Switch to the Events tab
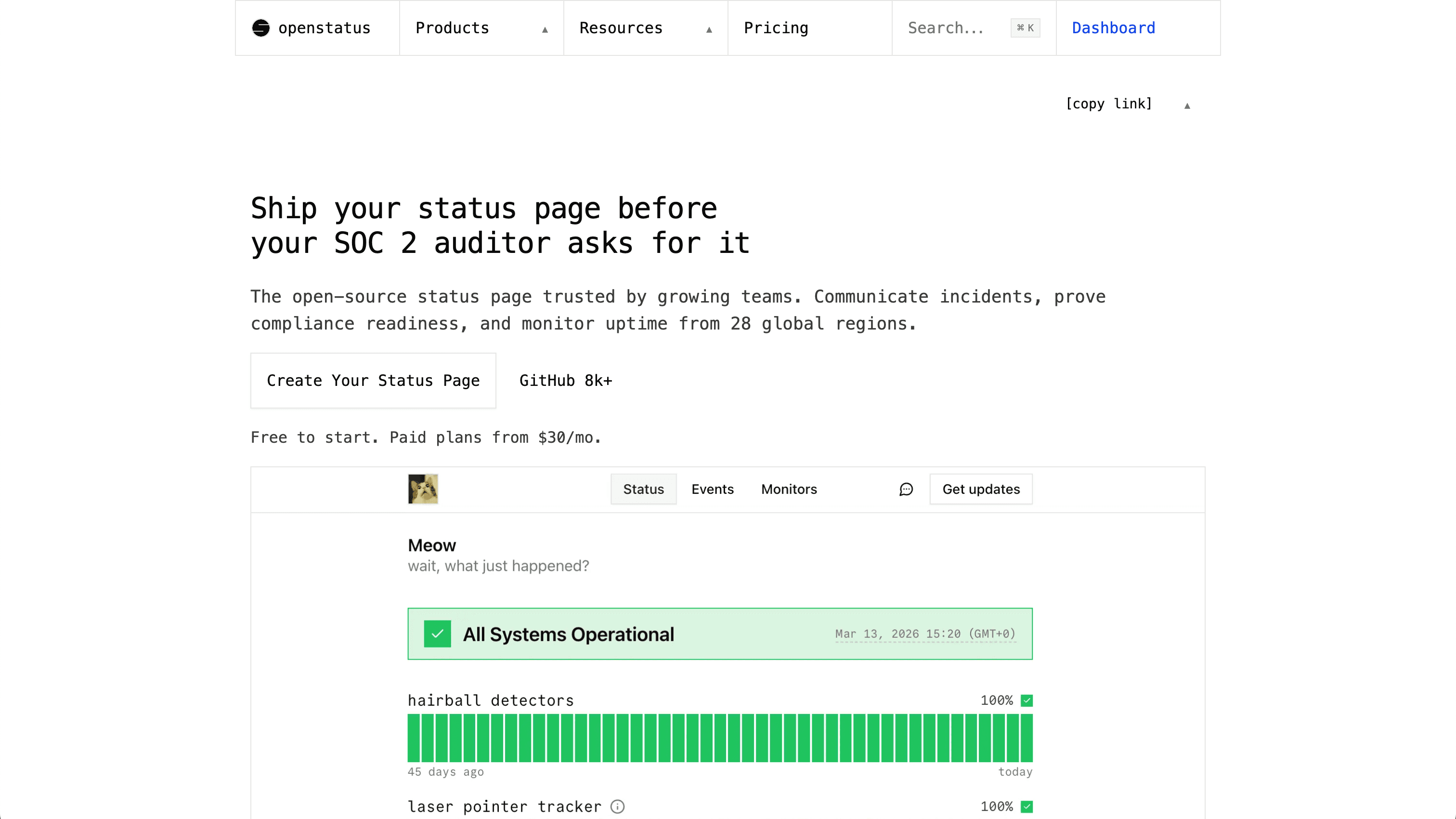The height and width of the screenshot is (819, 1456). pos(712,489)
